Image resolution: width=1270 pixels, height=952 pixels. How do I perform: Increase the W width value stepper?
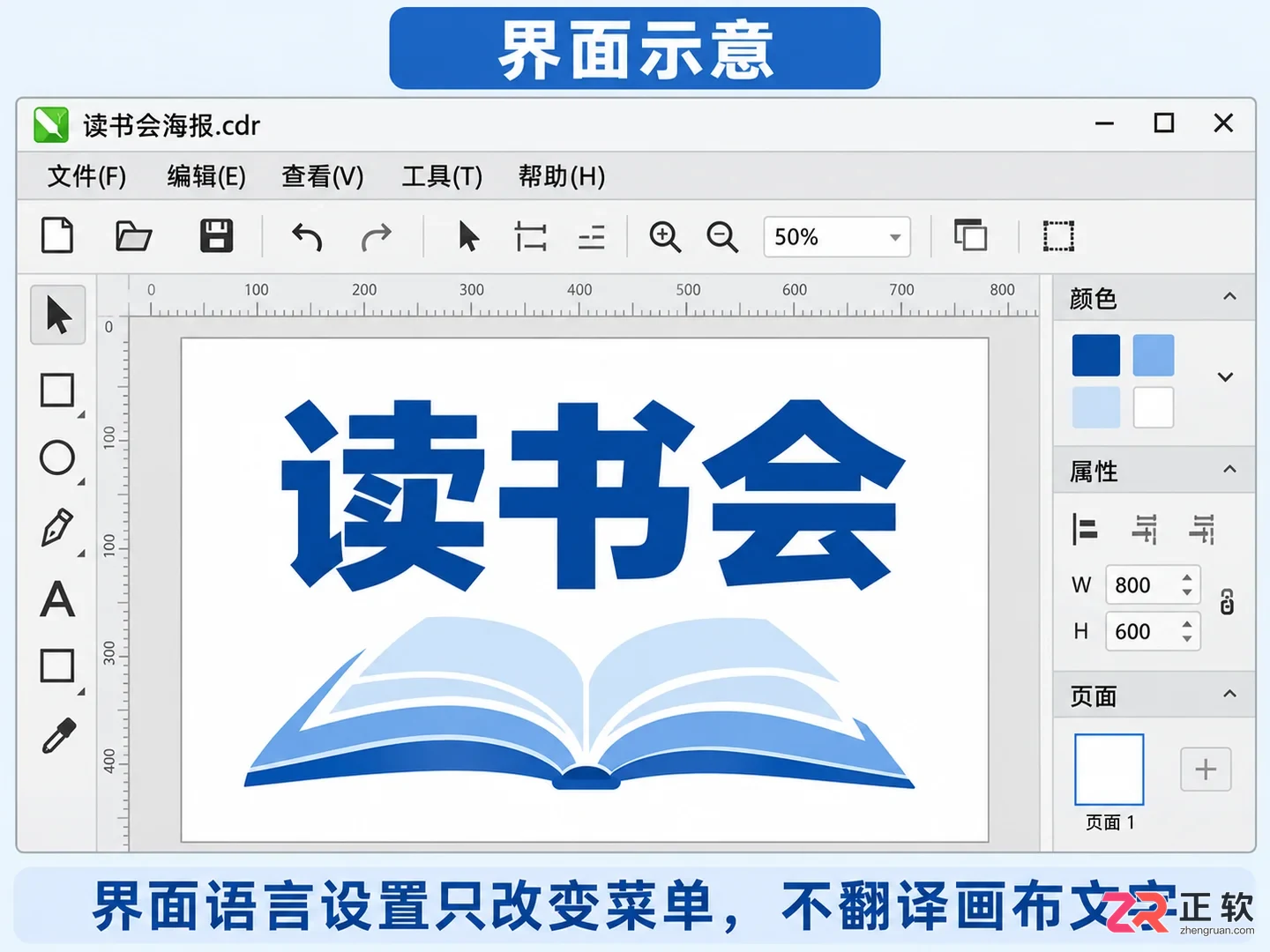[1187, 576]
